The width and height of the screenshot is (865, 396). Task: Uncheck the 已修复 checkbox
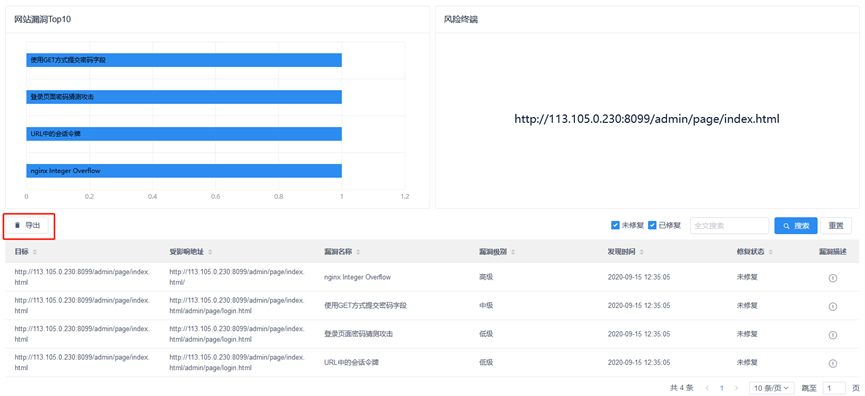pyautogui.click(x=652, y=226)
